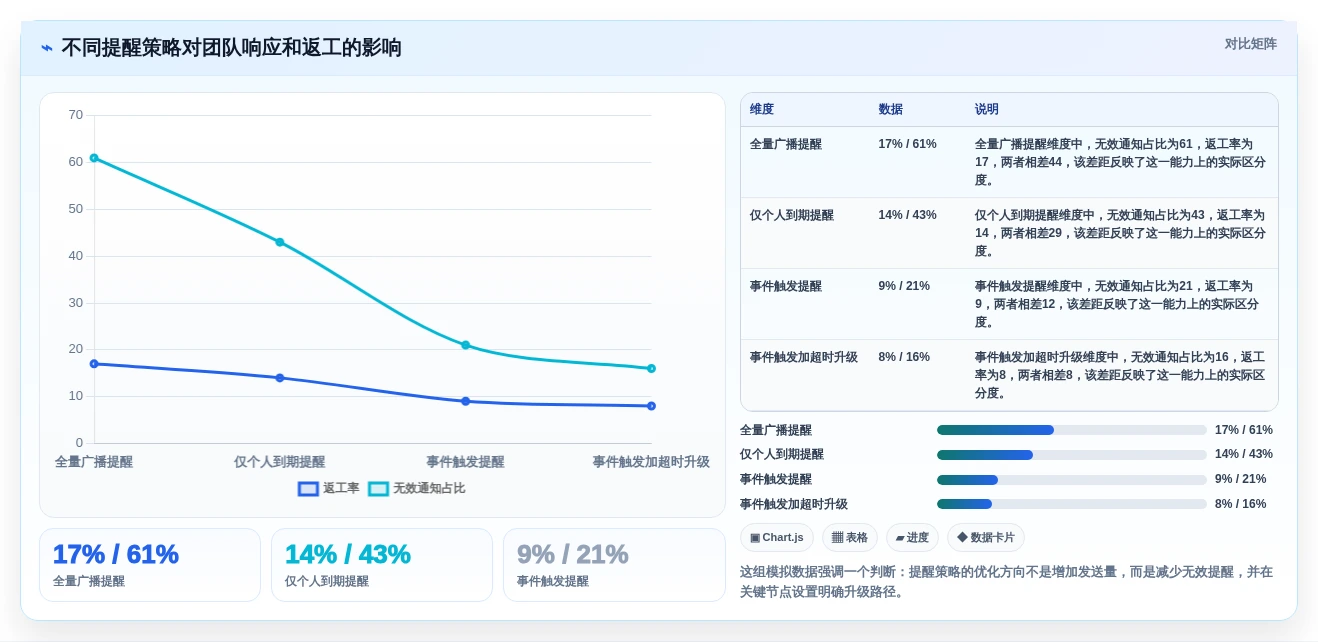Click the 8% / 16% table cell
The width and height of the screenshot is (1318, 642).
coord(904,357)
